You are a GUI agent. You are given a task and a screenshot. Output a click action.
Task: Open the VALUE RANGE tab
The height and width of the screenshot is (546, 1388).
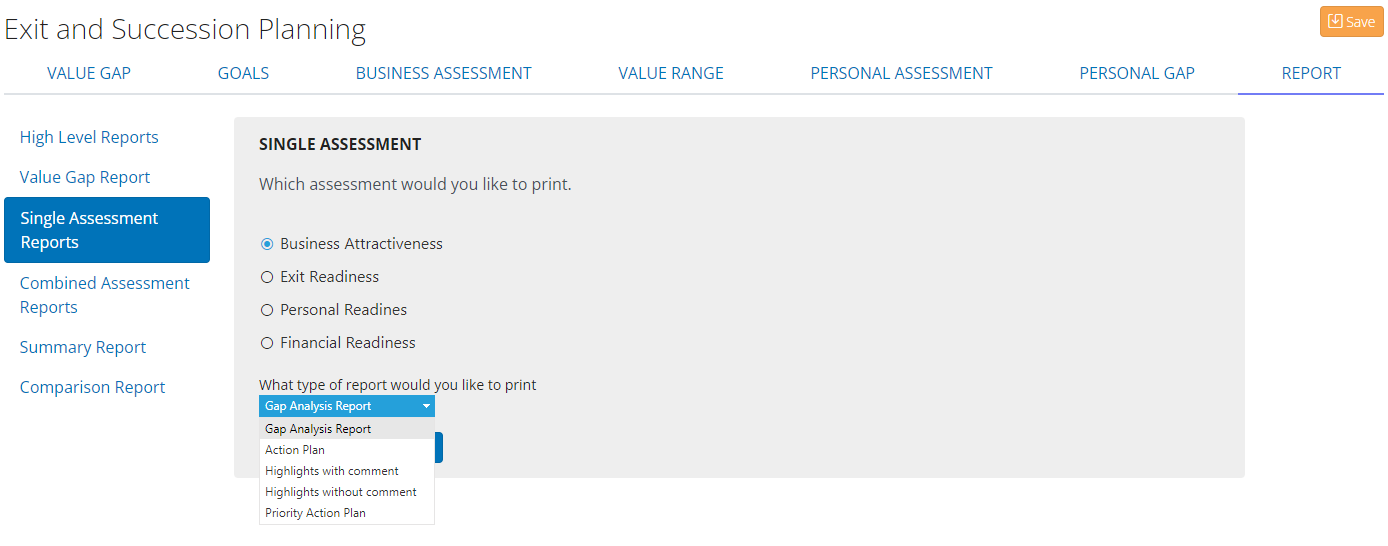(671, 73)
